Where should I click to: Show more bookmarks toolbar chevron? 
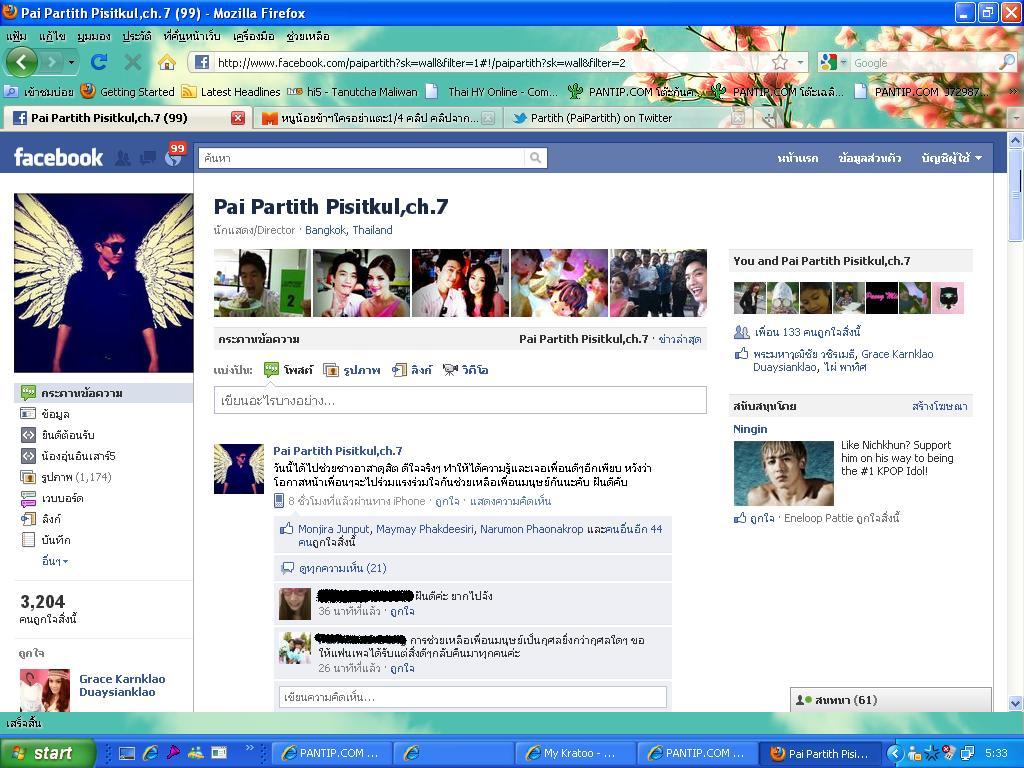1014,92
